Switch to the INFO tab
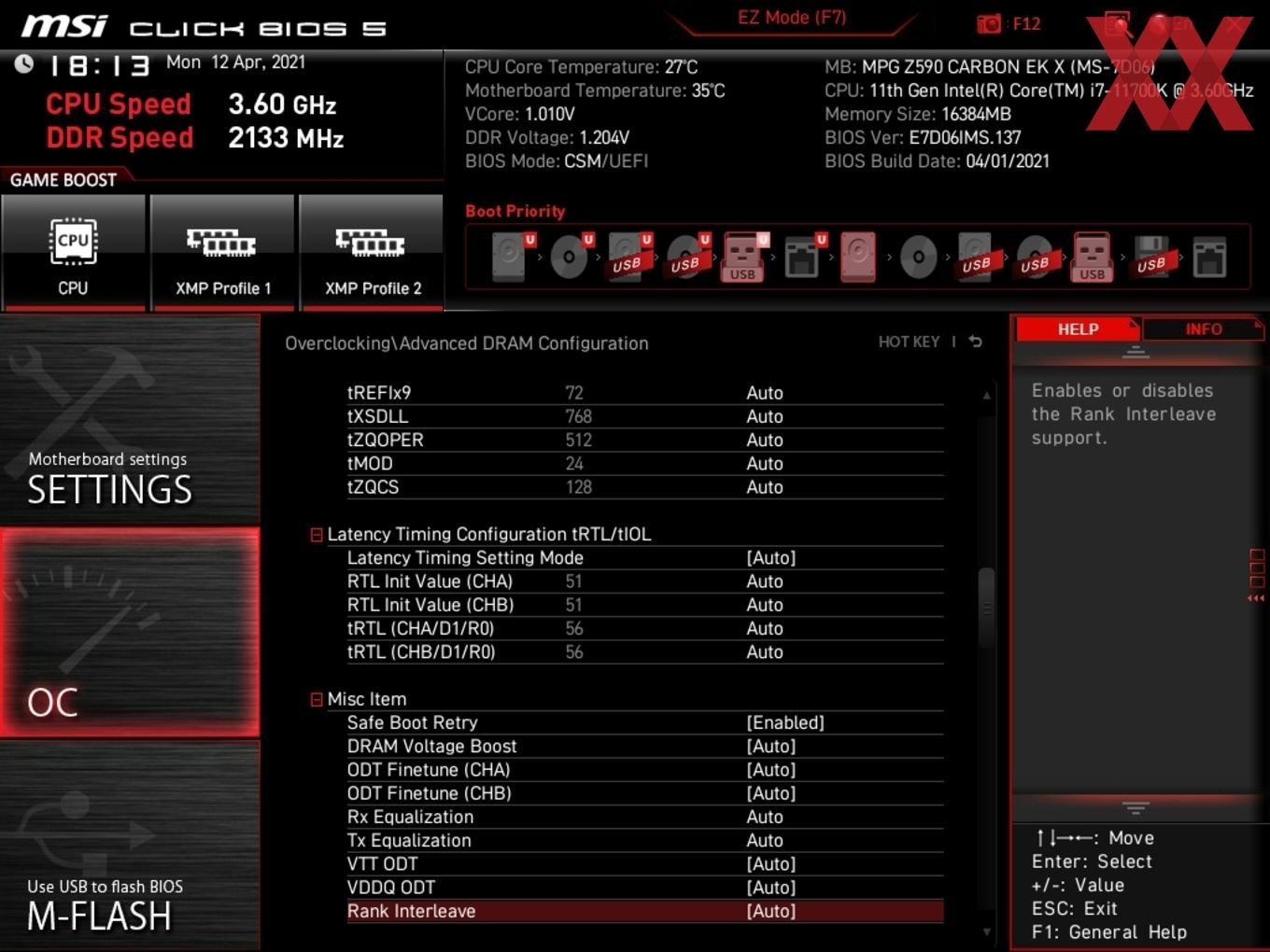Screen dimensions: 1270x952 coord(1203,329)
